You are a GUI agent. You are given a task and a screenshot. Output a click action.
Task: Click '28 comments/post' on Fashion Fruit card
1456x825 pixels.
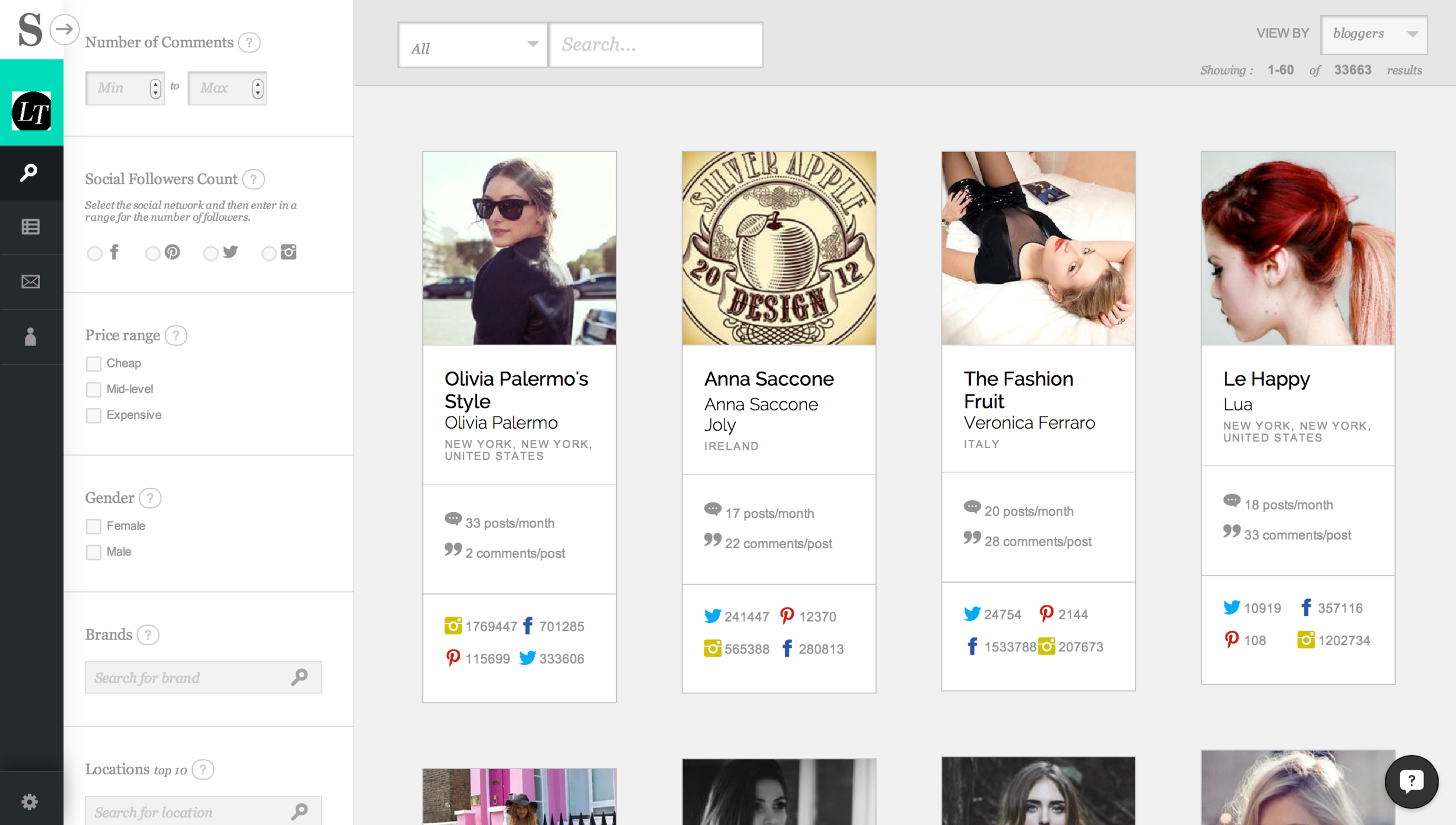pyautogui.click(x=1038, y=541)
